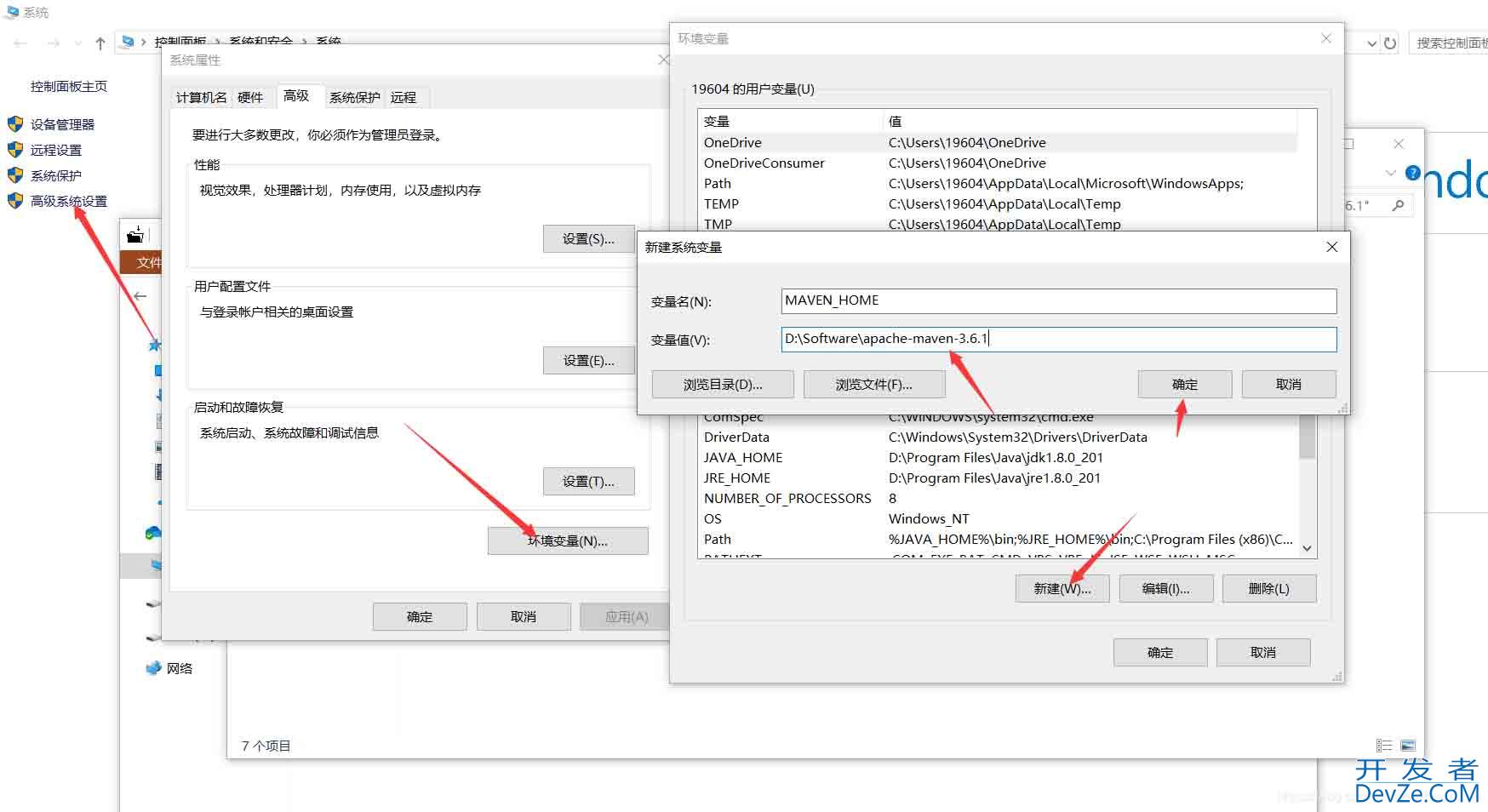Image resolution: width=1488 pixels, height=812 pixels.
Task: Open 远程设置 link
Action: [x=56, y=150]
